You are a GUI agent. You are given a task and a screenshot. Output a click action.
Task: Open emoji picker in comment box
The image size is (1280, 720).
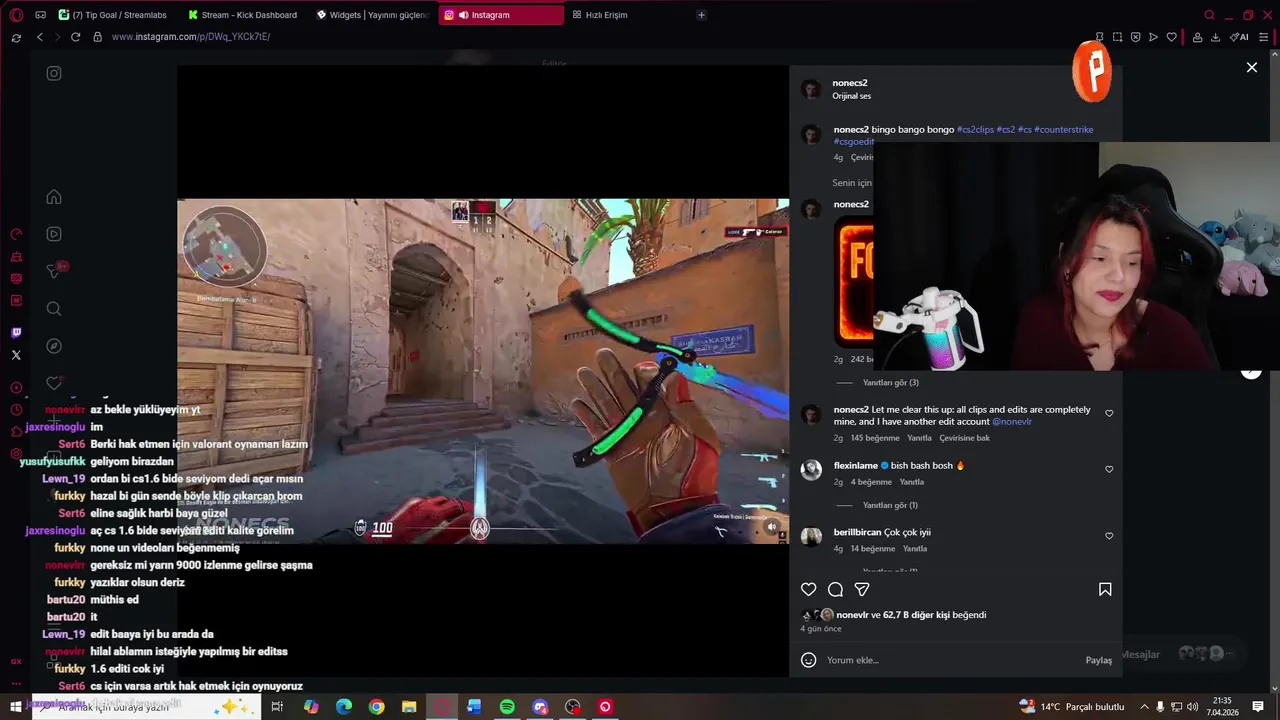[x=809, y=660]
